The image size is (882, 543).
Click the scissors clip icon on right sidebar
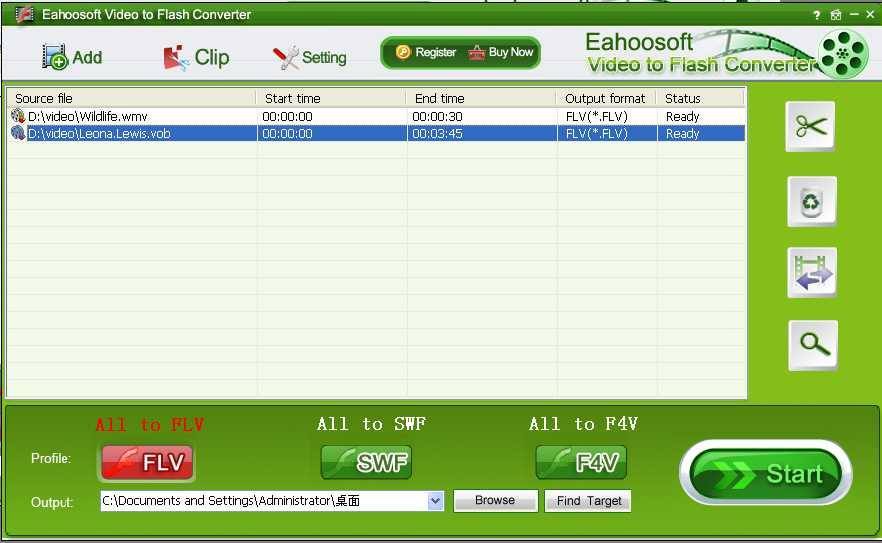[x=810, y=126]
